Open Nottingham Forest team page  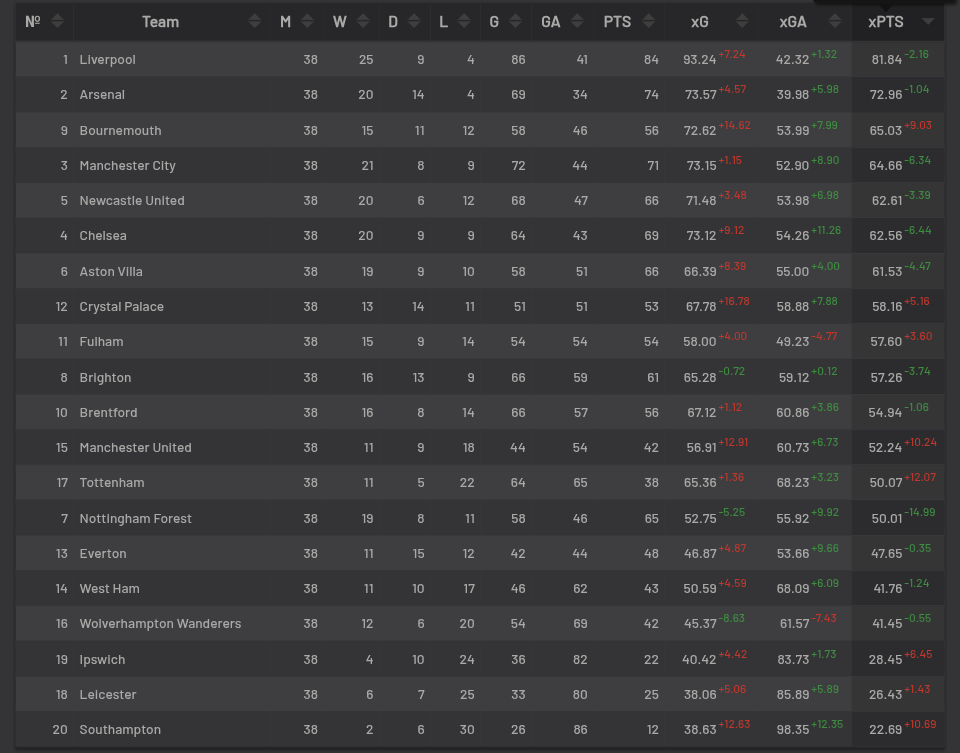point(135,519)
